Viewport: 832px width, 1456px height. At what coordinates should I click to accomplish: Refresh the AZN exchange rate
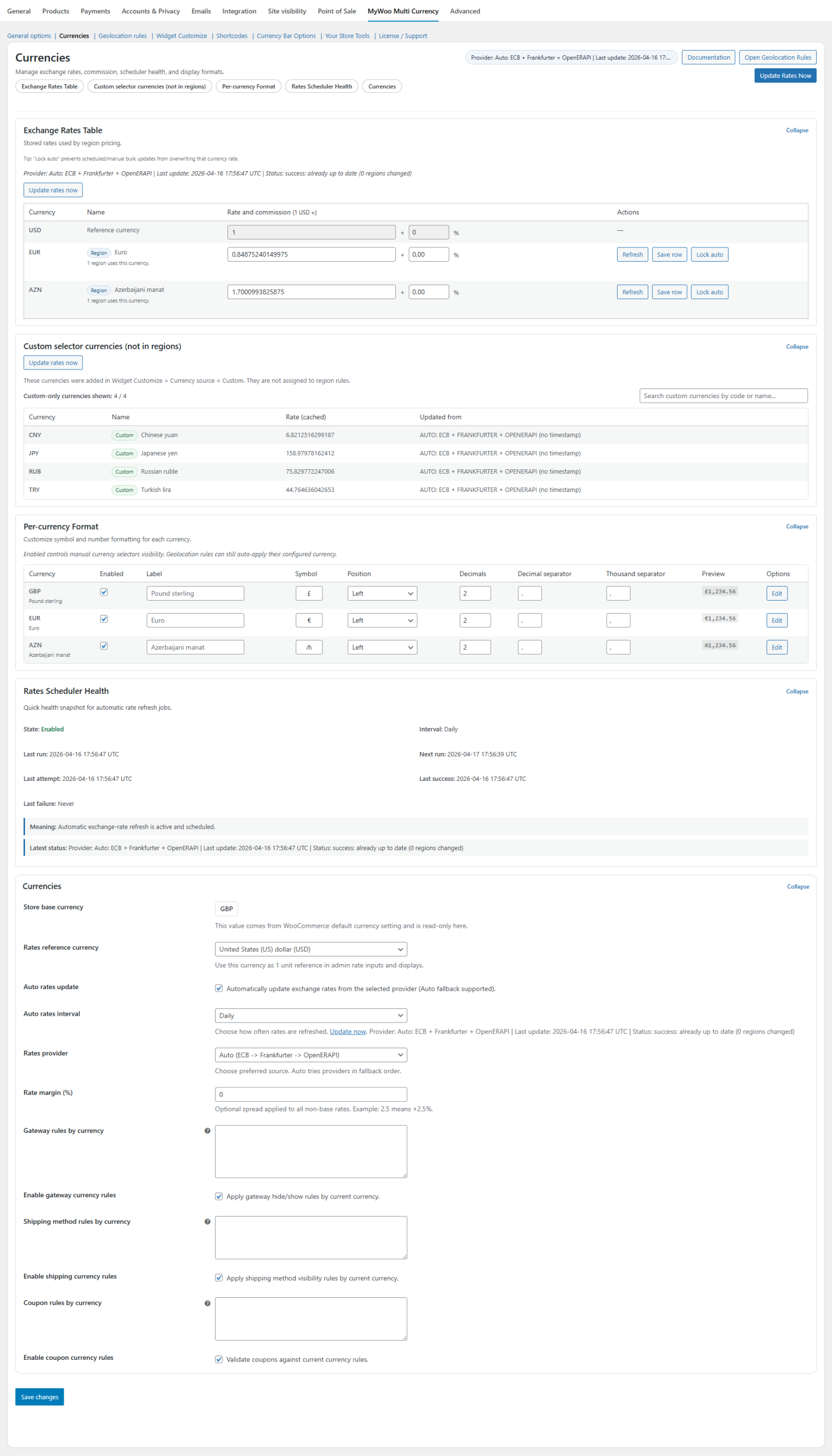(x=632, y=292)
